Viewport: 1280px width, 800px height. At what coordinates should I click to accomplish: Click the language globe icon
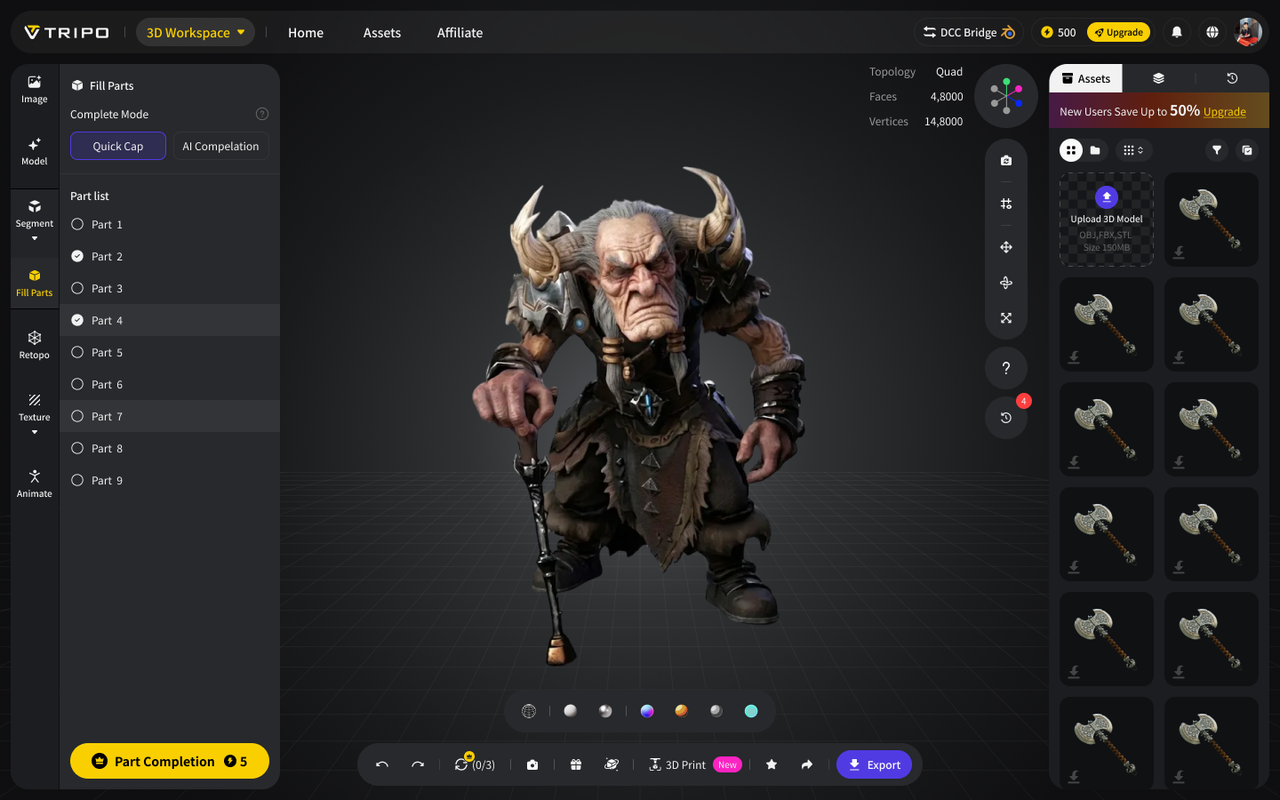[x=1212, y=32]
